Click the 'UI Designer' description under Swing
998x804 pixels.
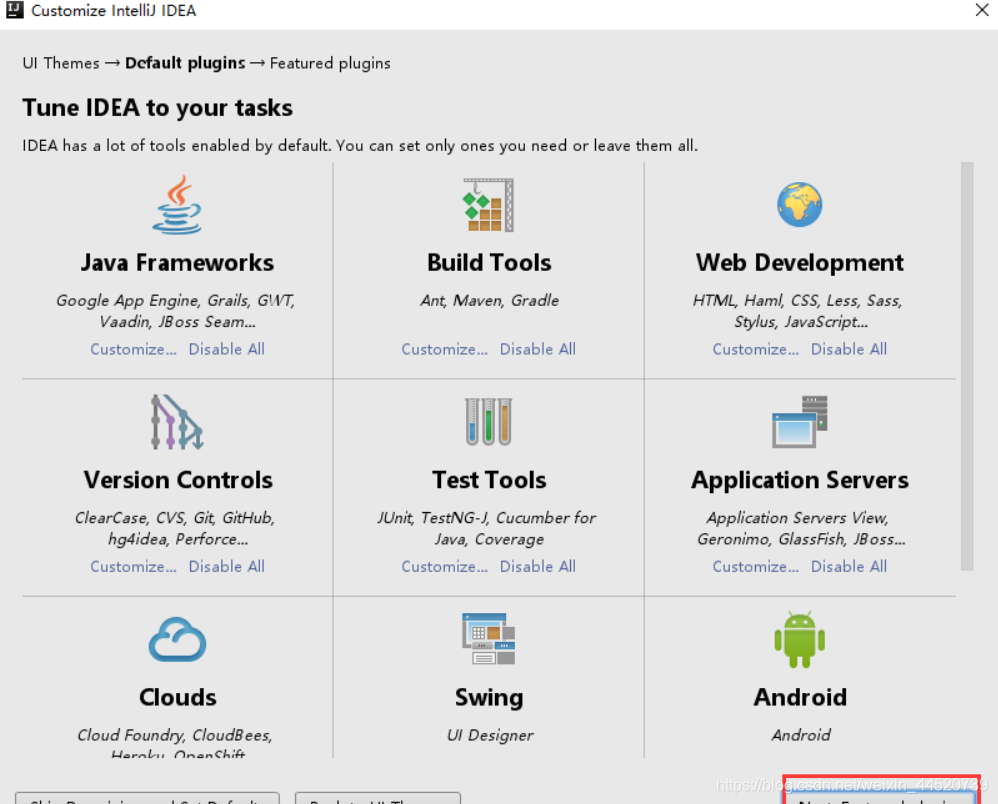(489, 735)
